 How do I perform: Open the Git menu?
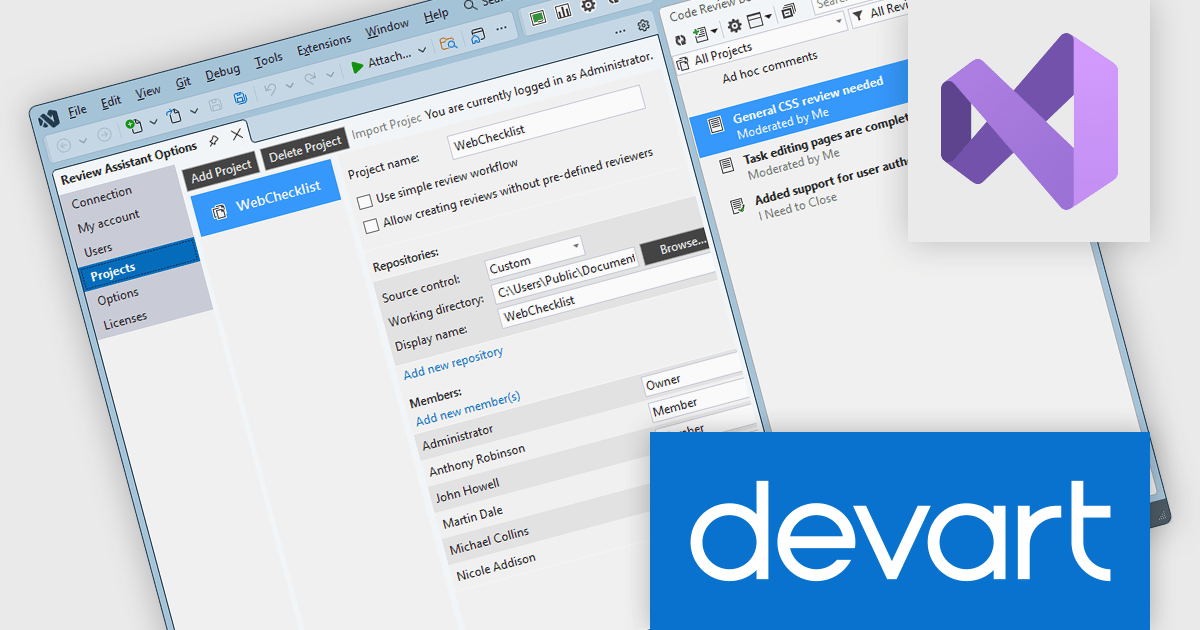point(183,82)
